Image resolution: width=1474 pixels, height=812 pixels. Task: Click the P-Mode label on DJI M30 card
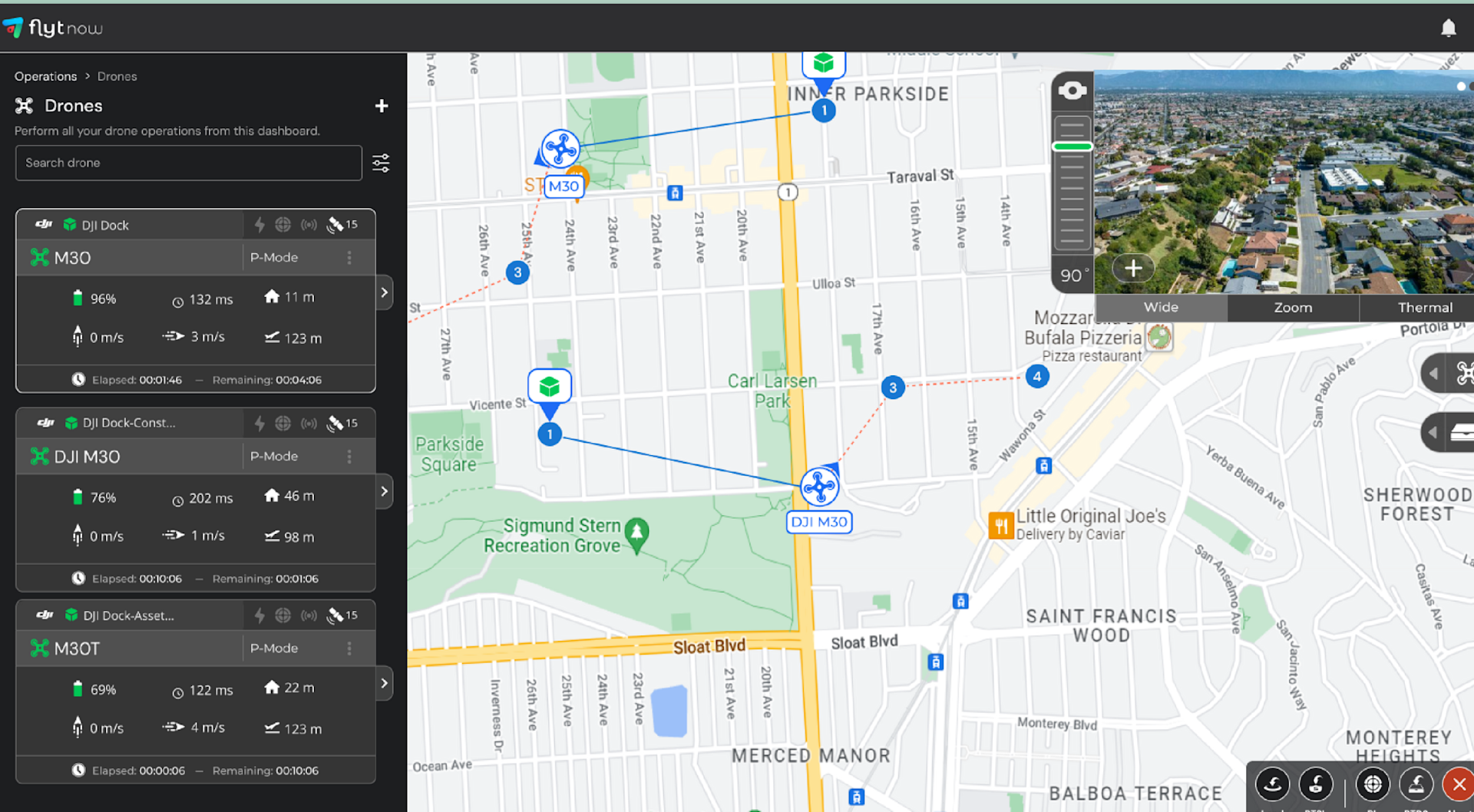[274, 457]
